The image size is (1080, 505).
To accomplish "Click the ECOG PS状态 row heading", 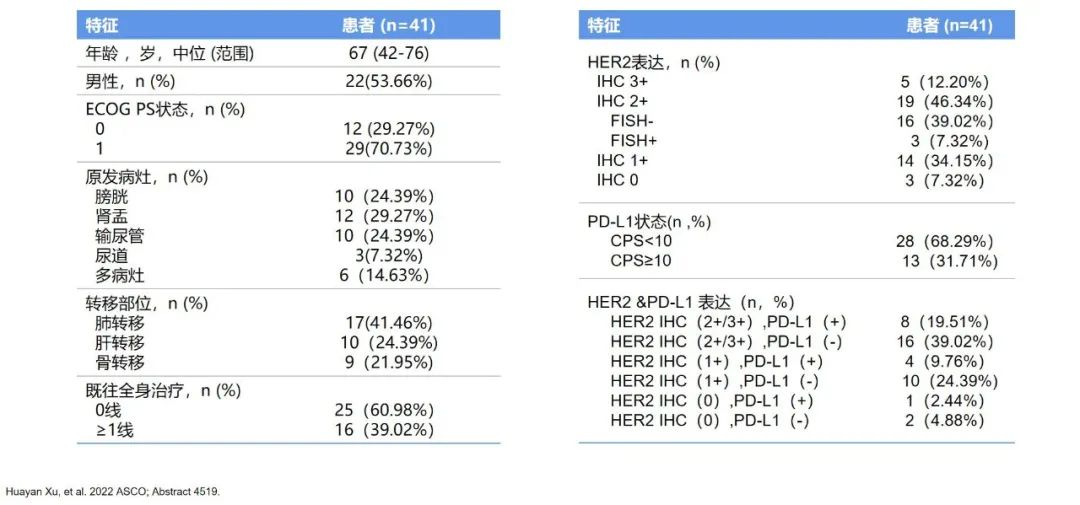I will (x=164, y=109).
